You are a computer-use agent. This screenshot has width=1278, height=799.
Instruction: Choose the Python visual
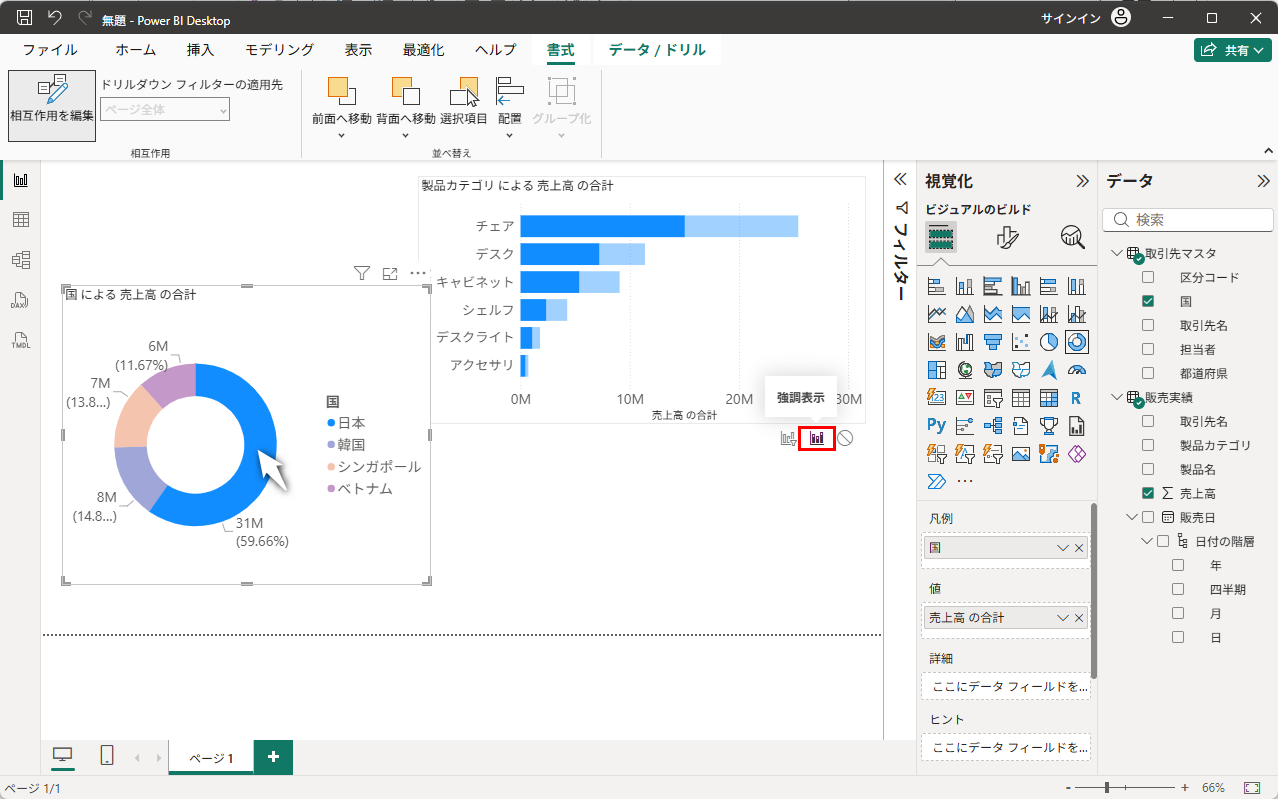point(937,426)
